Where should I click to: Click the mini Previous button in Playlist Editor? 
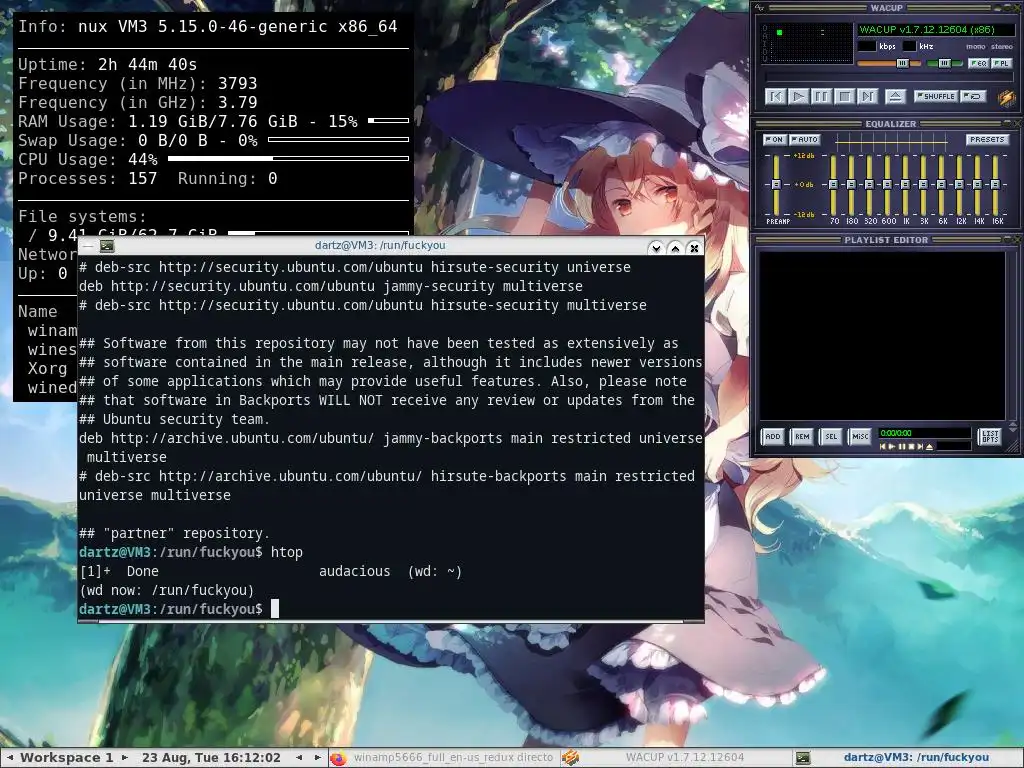(x=883, y=447)
